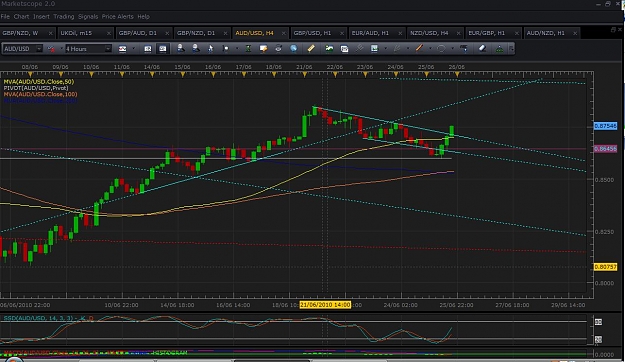
Task: Close the EUR/GBP, H1 tab
Action: (517, 33)
